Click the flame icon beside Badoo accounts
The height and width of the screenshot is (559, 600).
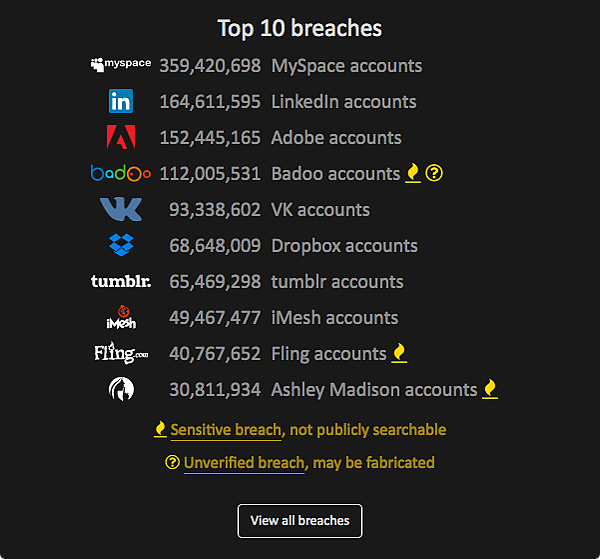pyautogui.click(x=412, y=173)
